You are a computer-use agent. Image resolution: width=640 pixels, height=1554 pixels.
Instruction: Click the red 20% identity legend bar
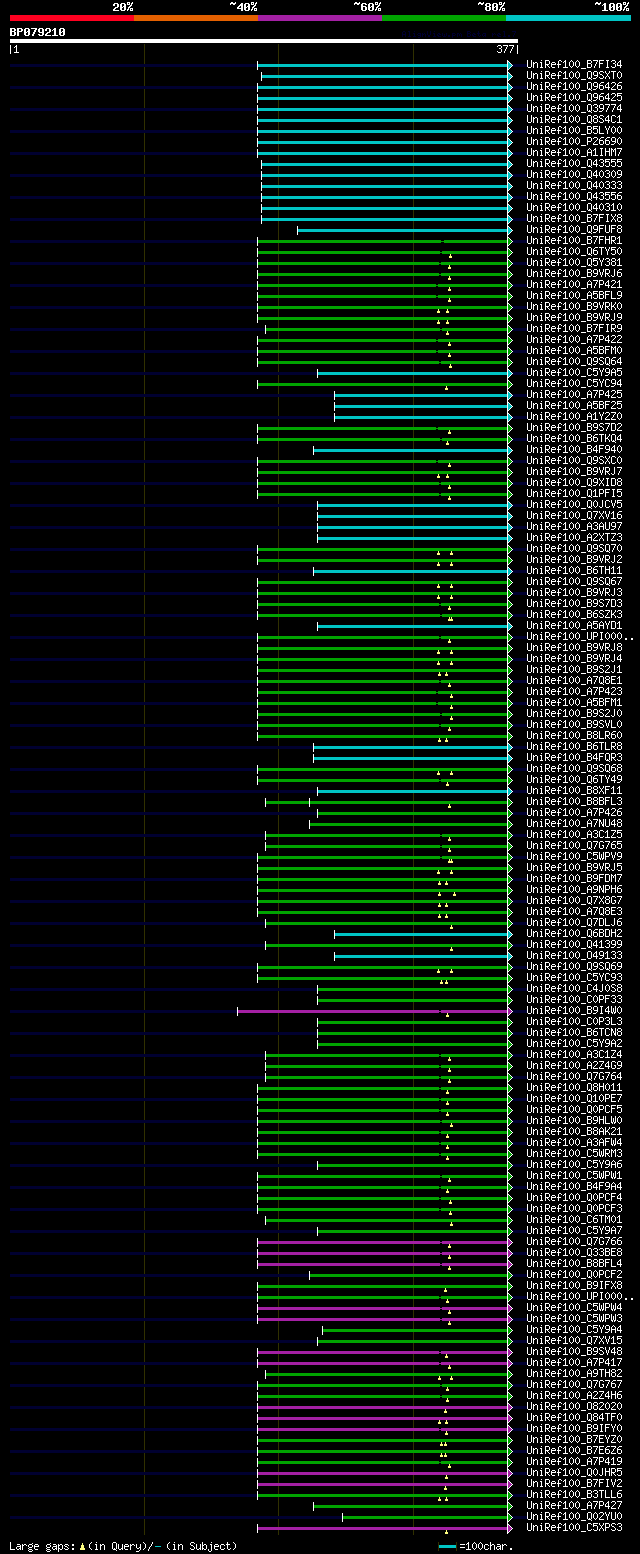pos(72,18)
